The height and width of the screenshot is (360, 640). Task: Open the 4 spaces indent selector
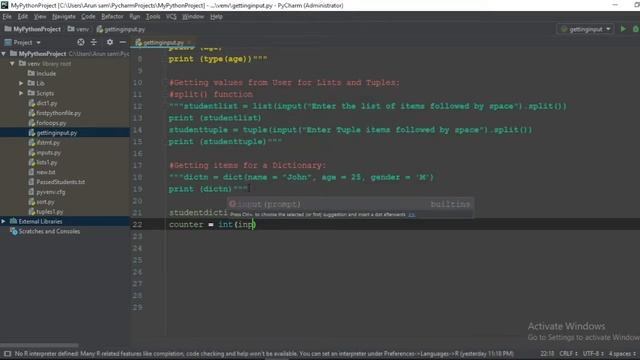pyautogui.click(x=622, y=353)
